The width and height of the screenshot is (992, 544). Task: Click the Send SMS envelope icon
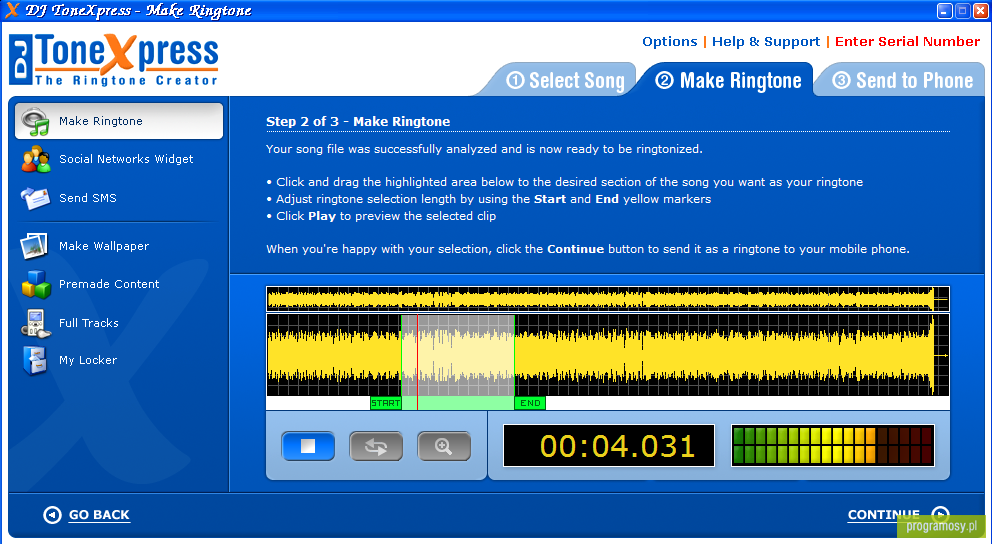pos(35,198)
